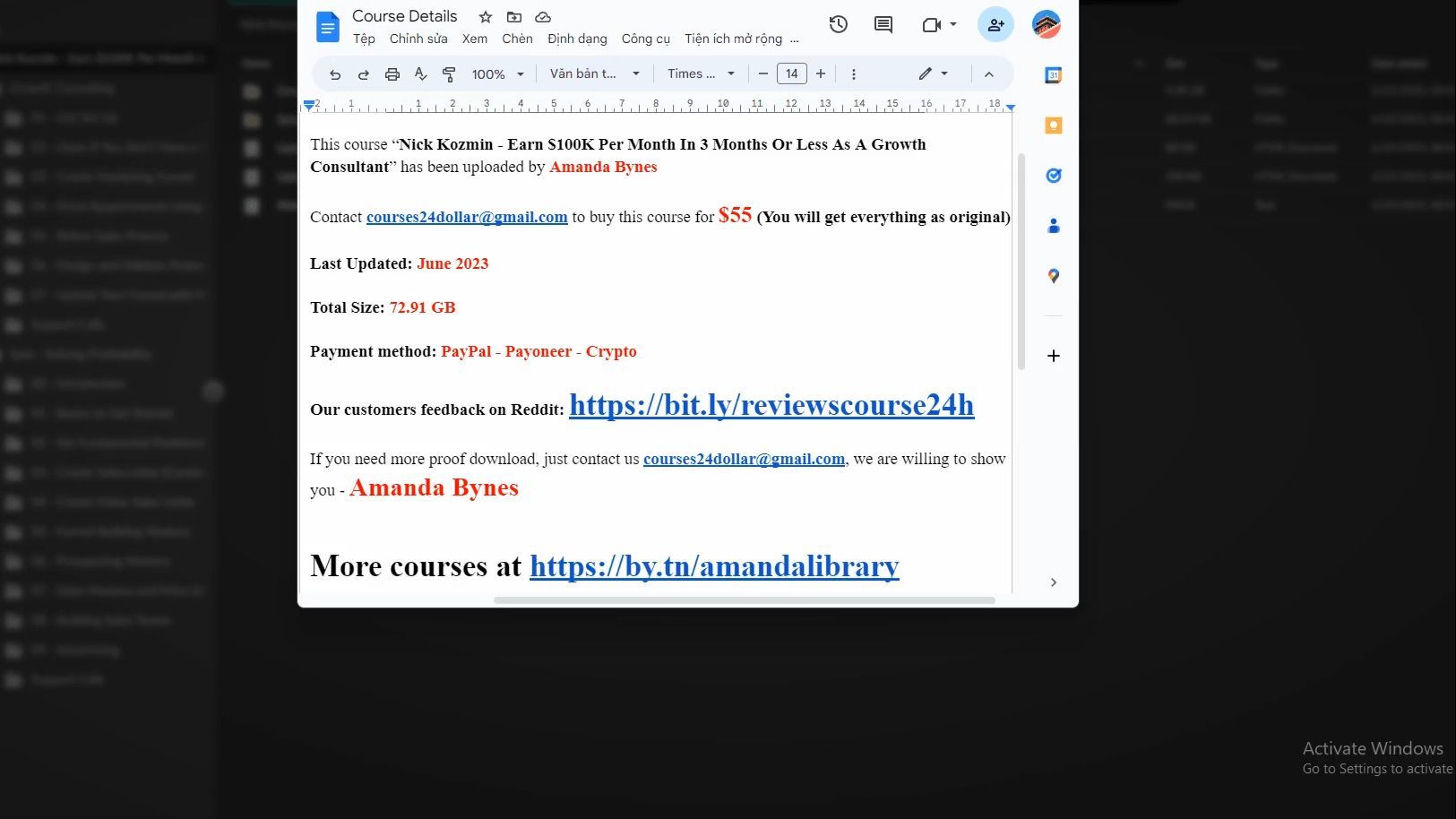Click the right indent marker on the ruler
Viewport: 1456px width, 819px height.
pos(1011,108)
